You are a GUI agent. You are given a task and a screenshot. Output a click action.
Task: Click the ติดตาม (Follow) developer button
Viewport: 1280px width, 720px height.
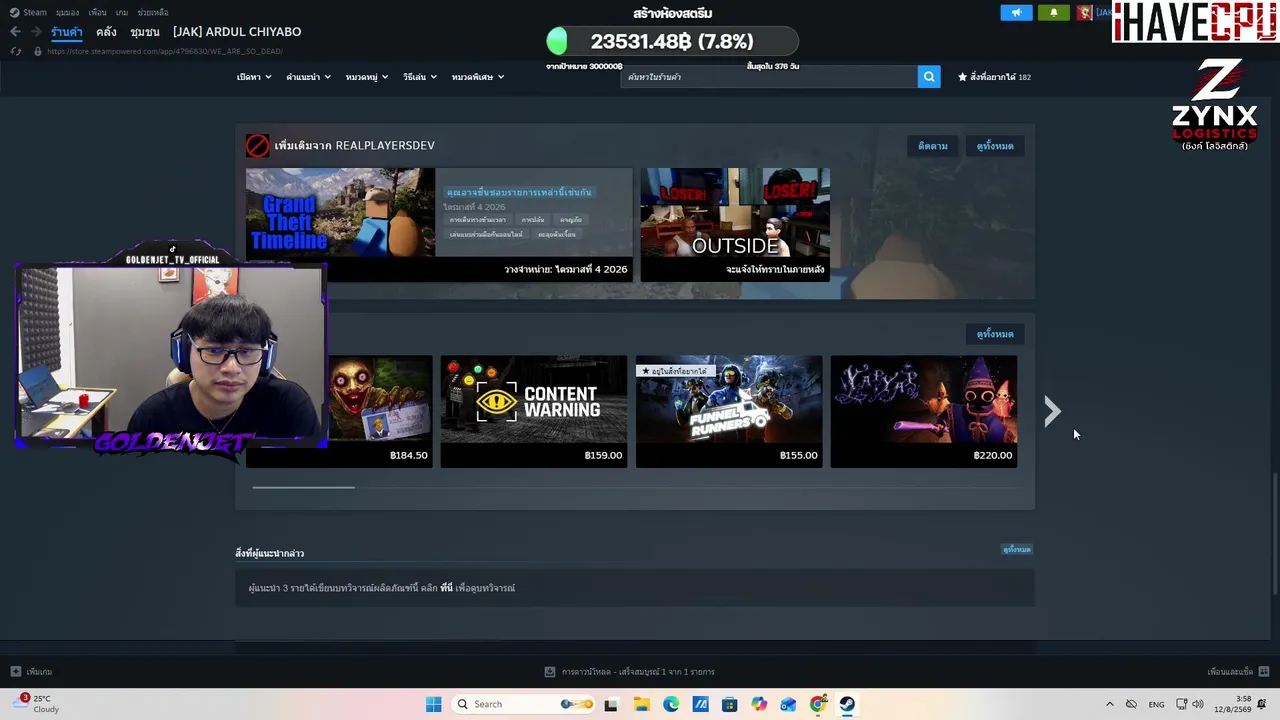933,146
